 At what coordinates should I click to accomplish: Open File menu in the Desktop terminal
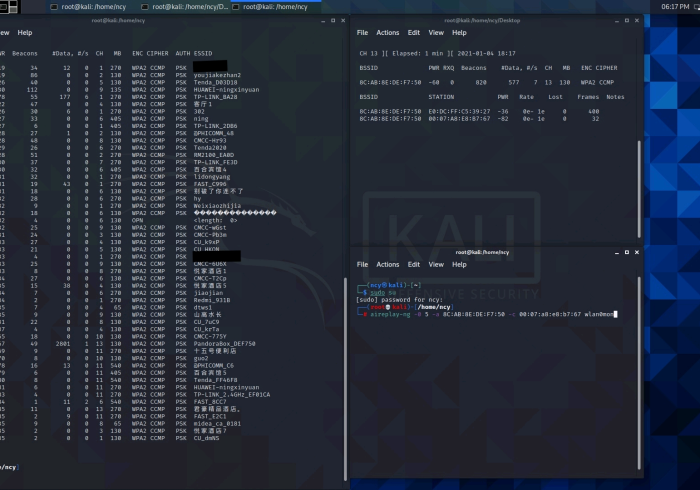click(x=363, y=32)
